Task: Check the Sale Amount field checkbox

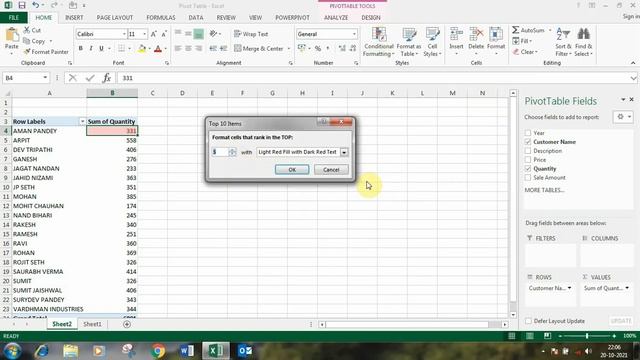Action: click(x=528, y=178)
